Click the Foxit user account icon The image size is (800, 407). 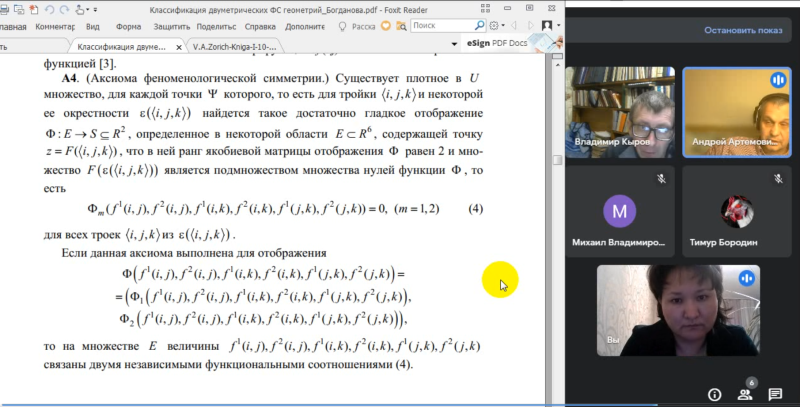coord(548,25)
